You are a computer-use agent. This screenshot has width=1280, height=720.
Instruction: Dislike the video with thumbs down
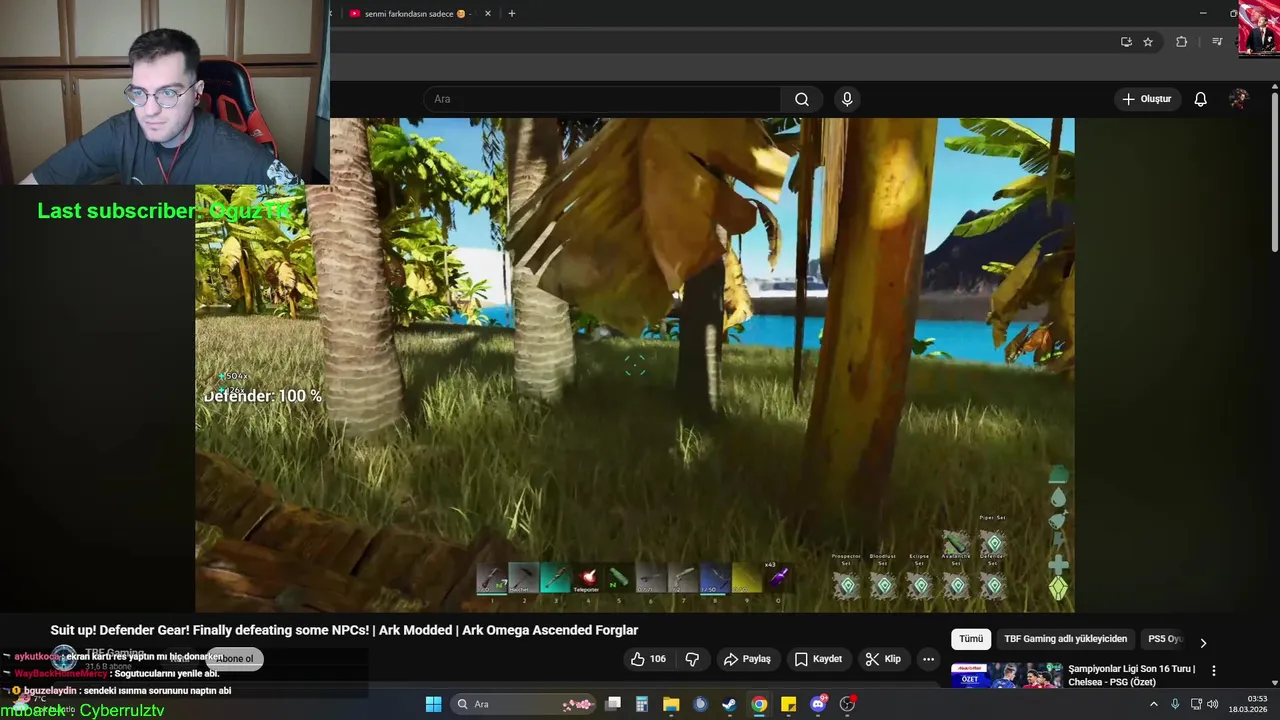[692, 659]
